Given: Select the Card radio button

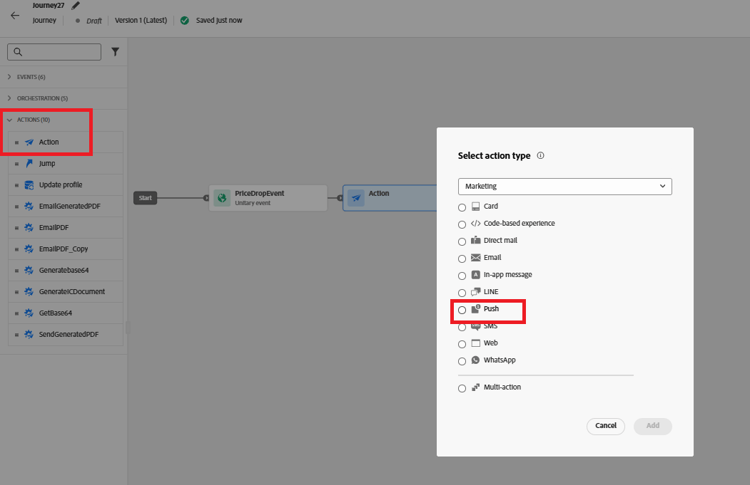Looking at the screenshot, I should (462, 208).
